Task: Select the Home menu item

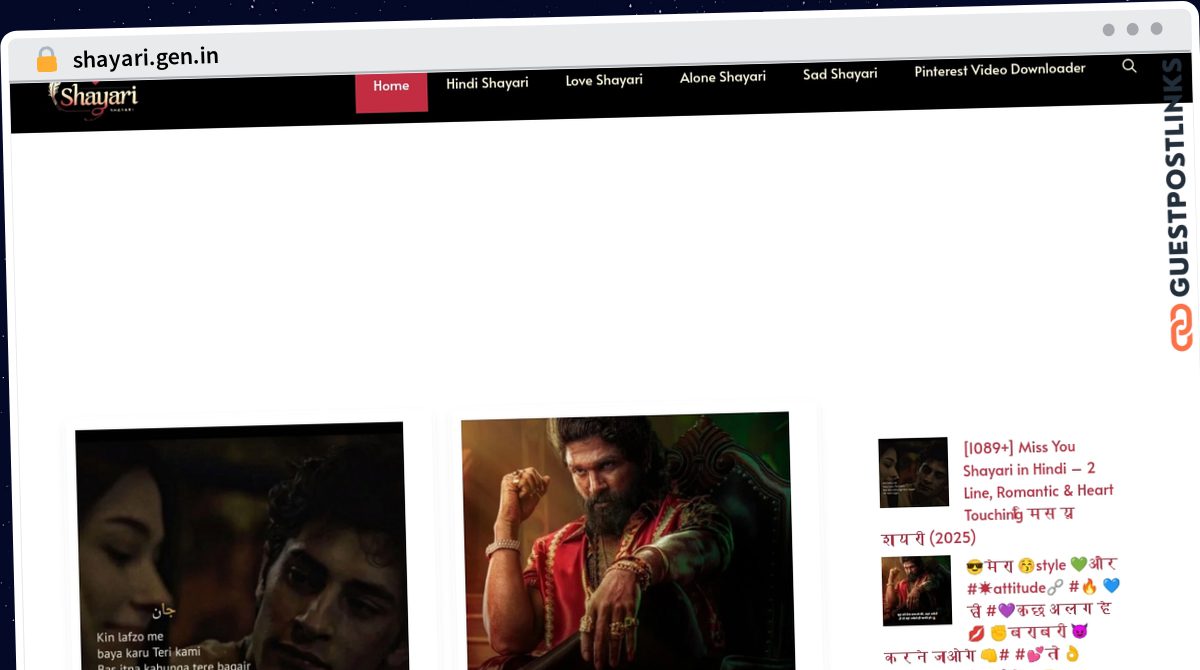Action: 391,87
